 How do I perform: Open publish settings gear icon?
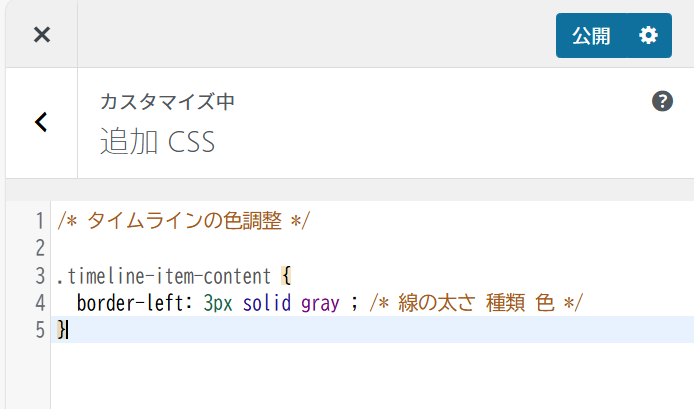(x=649, y=36)
